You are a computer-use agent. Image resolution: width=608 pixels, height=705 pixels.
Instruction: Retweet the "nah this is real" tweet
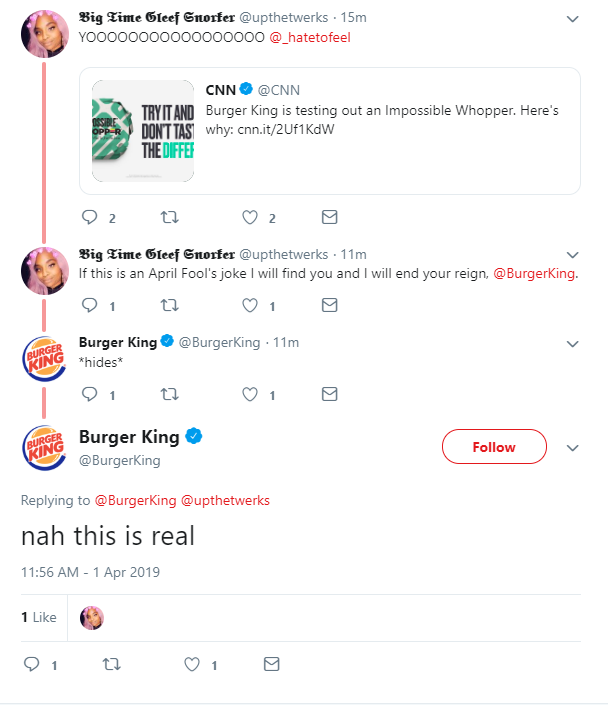click(x=111, y=663)
